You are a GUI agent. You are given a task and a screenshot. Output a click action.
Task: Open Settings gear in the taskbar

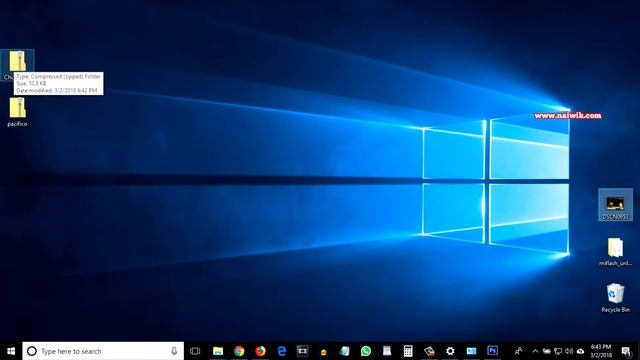click(450, 351)
